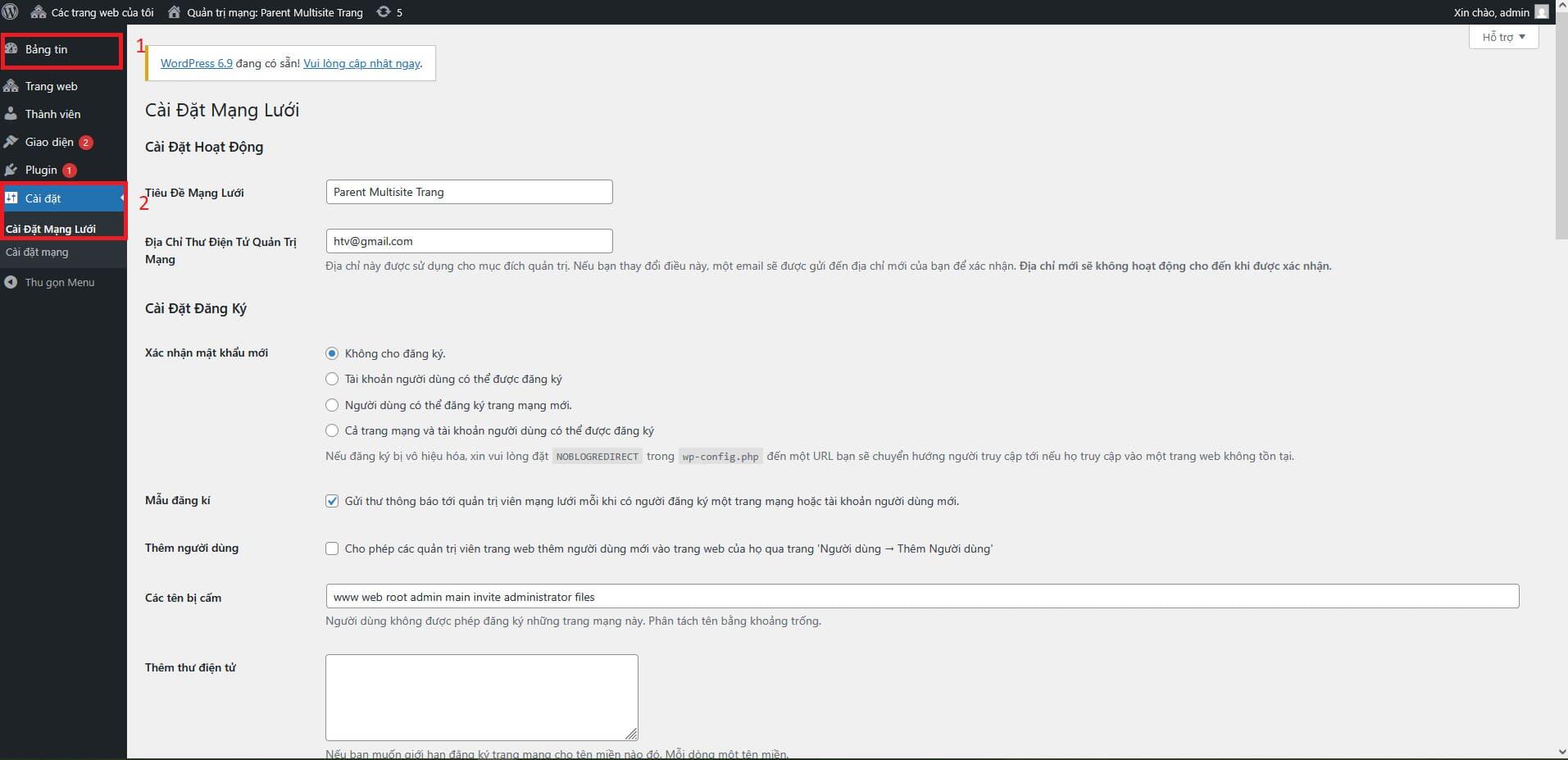Click the Trang web sidebar icon

pyautogui.click(x=11, y=86)
